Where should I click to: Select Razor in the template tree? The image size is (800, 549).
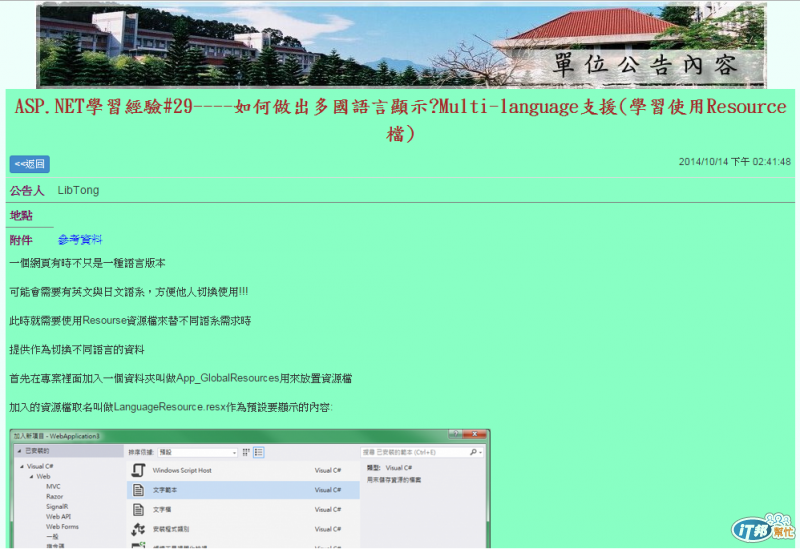[55, 496]
